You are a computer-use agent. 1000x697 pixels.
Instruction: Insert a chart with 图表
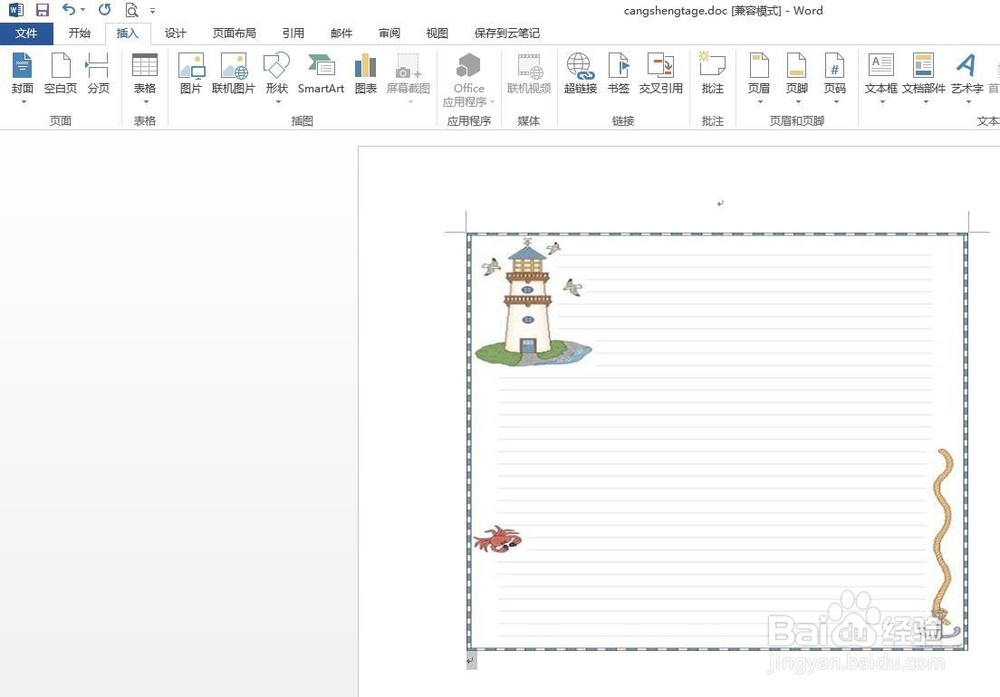tap(365, 73)
